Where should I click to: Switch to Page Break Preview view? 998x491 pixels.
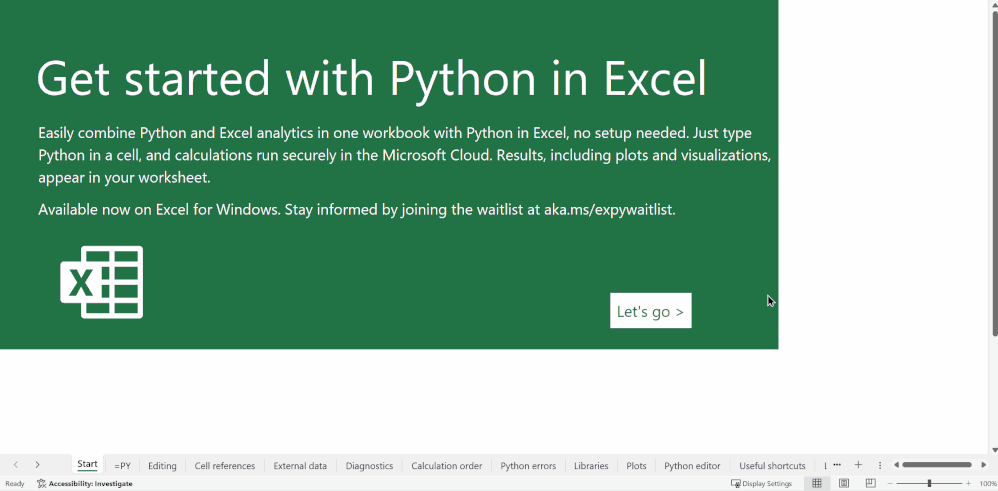pos(871,483)
